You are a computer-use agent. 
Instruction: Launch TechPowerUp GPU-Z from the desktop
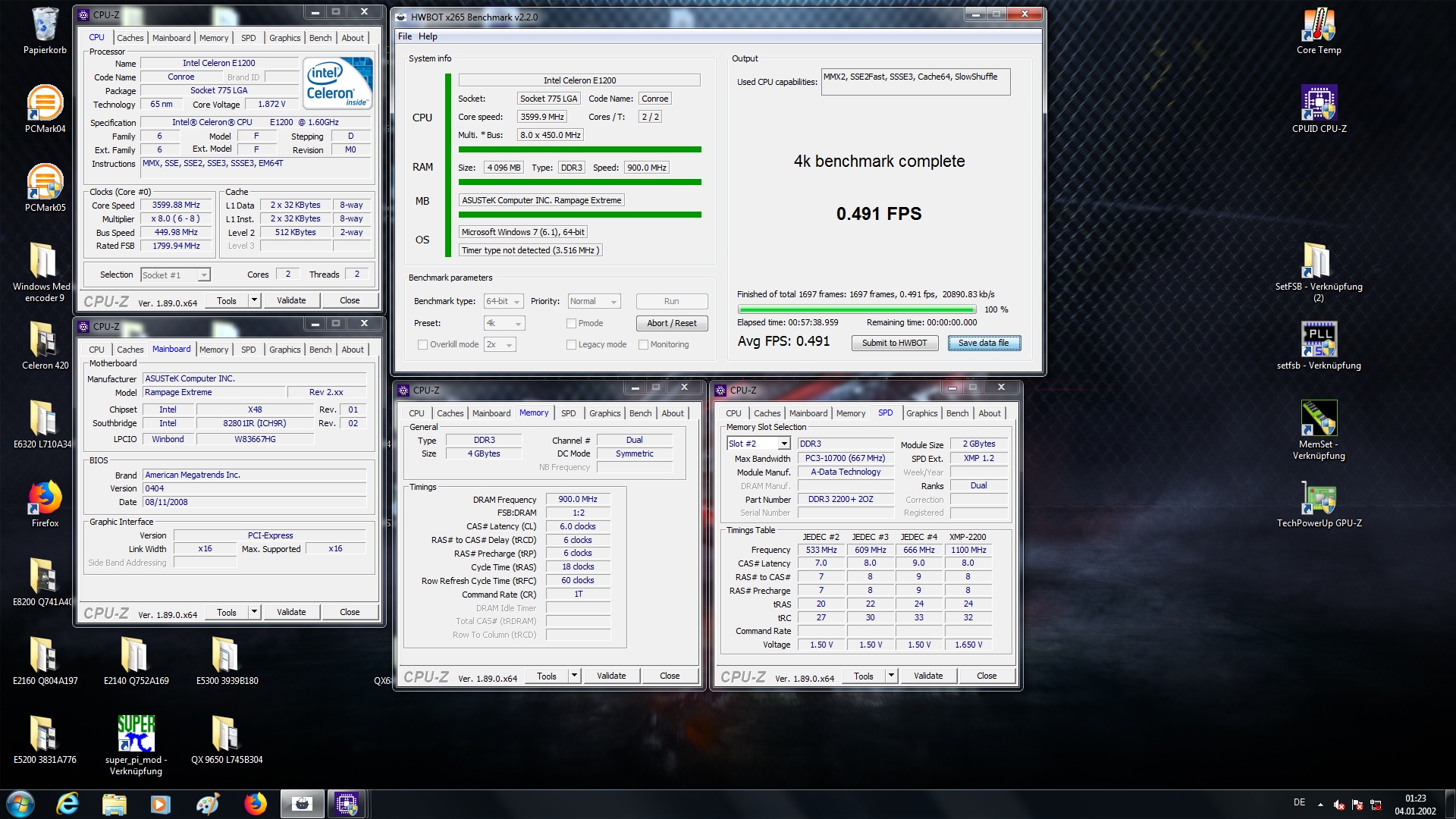pos(1319,503)
